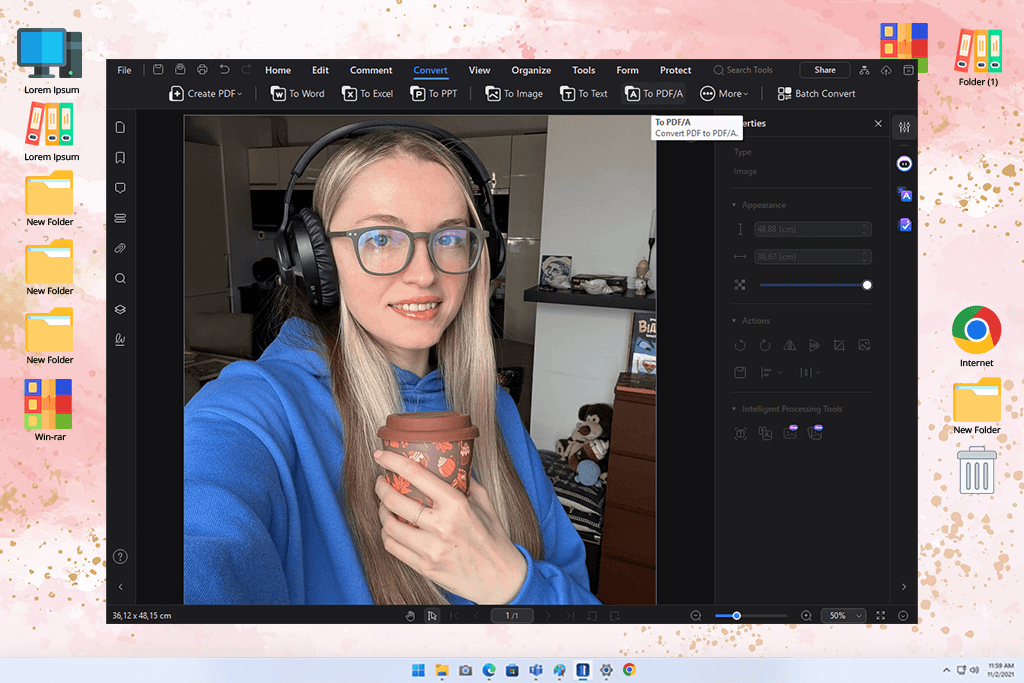Collapse the Intelligent Processing Tools section

(734, 409)
